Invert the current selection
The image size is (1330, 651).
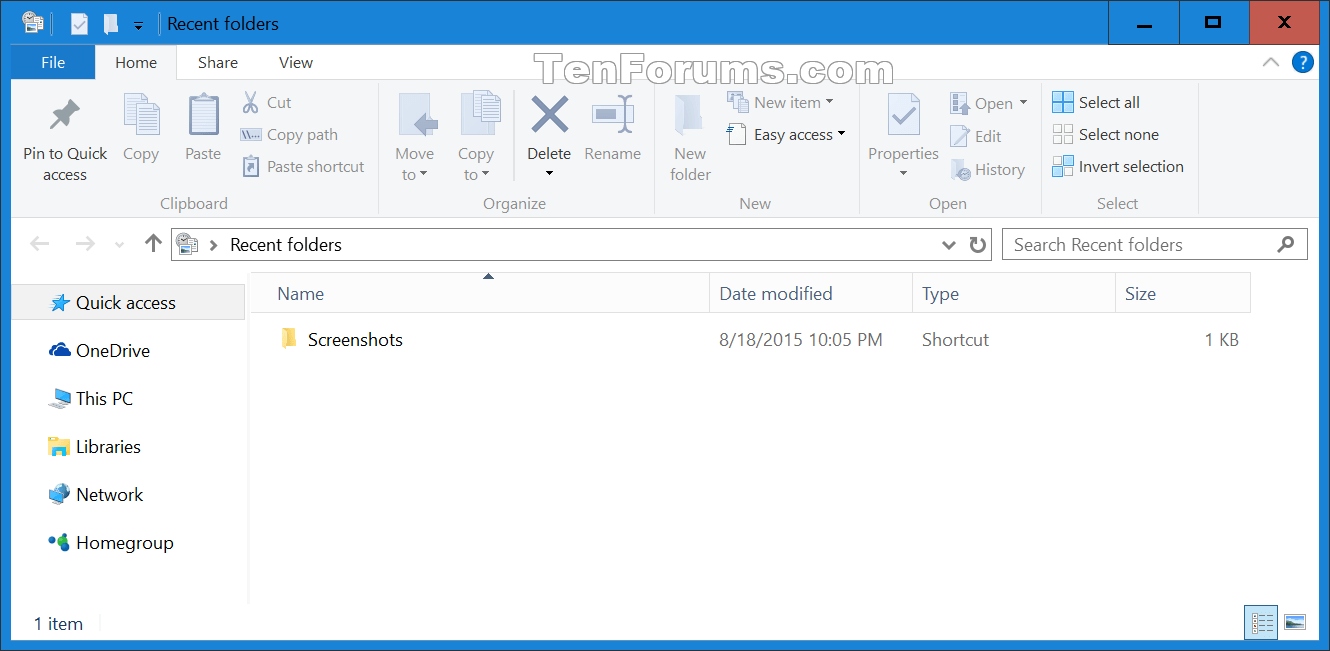[x=1118, y=166]
